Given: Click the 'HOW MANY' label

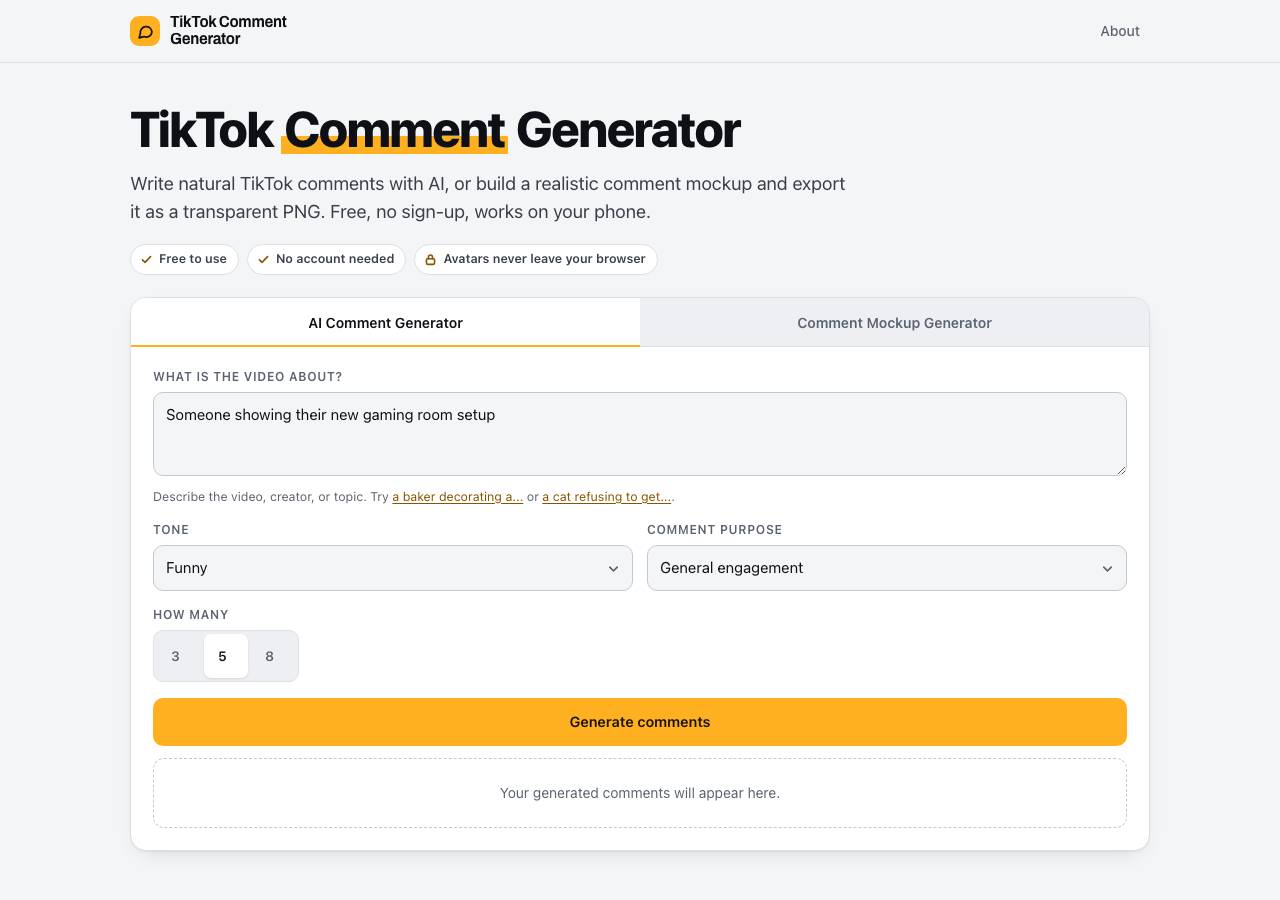Looking at the screenshot, I should 191,615.
